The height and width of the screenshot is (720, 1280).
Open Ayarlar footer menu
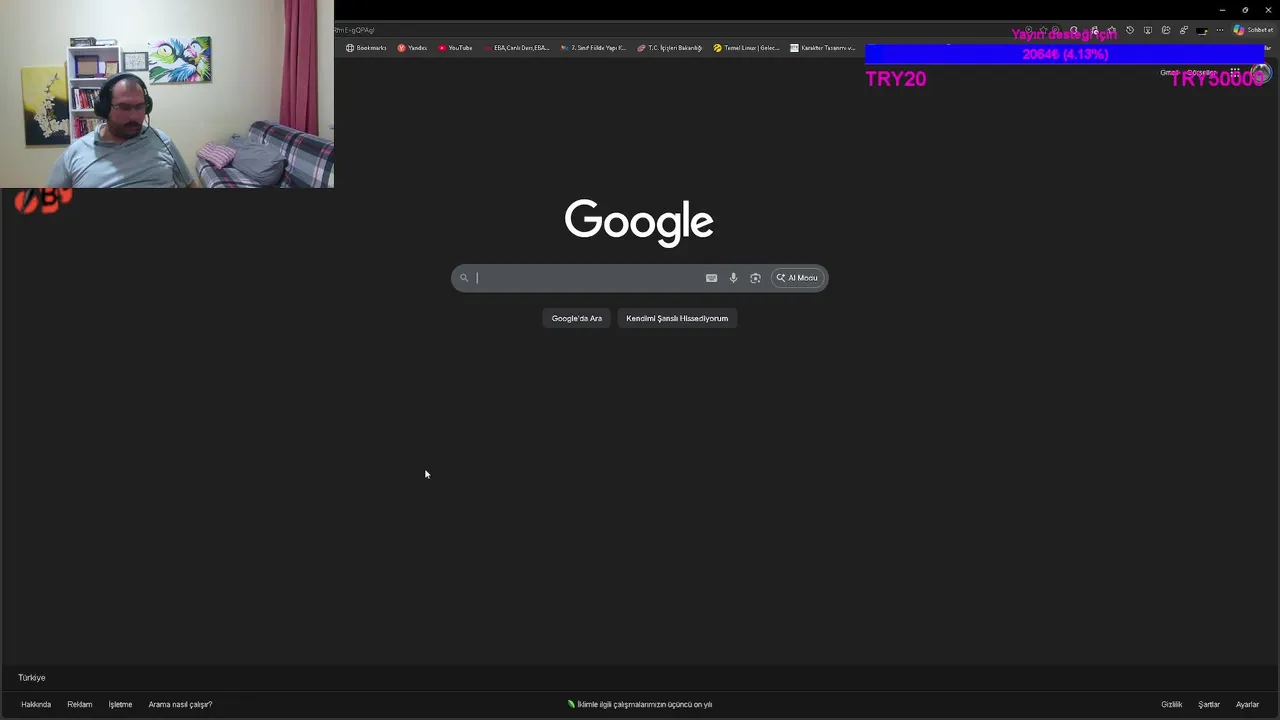(1247, 704)
